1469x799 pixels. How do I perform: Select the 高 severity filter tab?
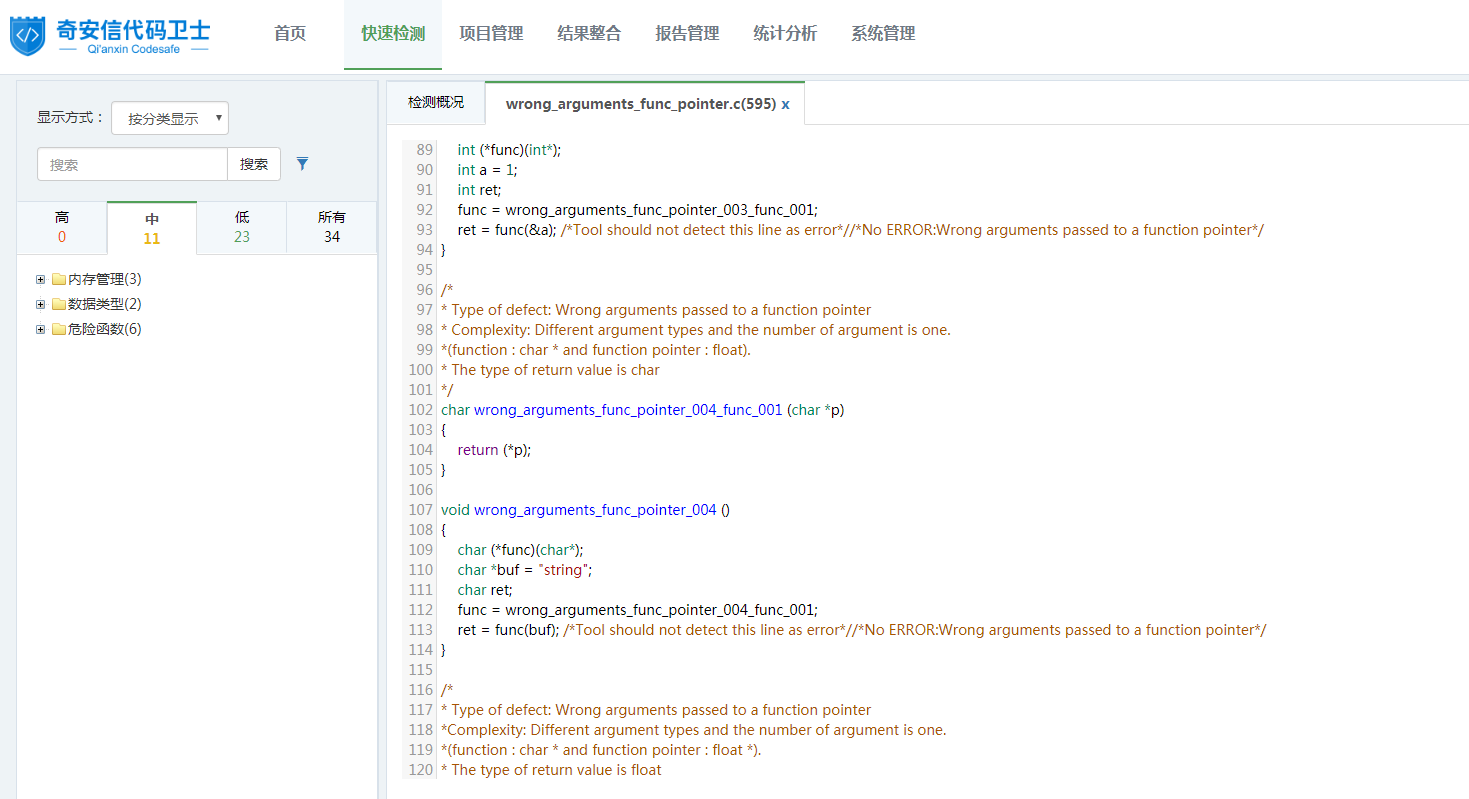[62, 227]
